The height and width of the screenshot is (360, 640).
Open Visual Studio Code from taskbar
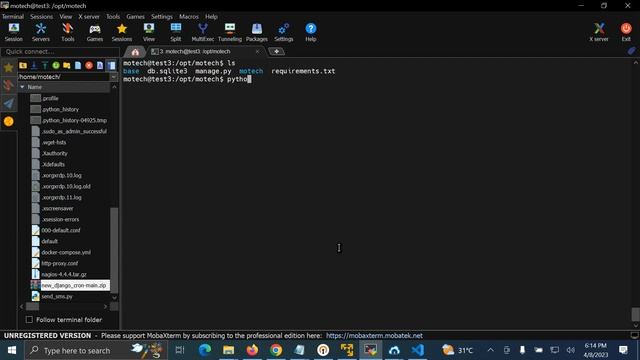click(x=418, y=350)
